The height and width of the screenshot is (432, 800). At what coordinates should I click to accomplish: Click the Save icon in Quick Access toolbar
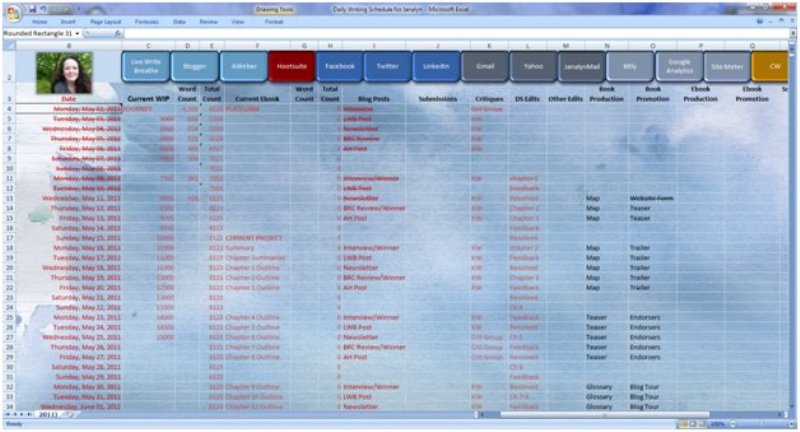click(32, 9)
